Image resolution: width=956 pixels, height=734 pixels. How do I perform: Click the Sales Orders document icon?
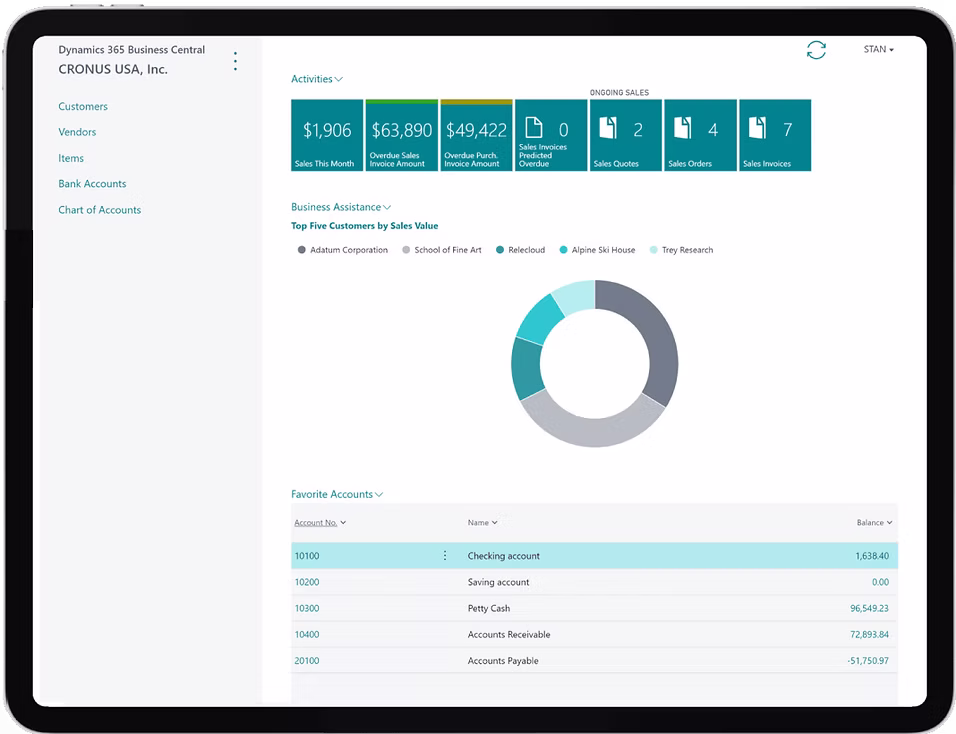tap(682, 128)
